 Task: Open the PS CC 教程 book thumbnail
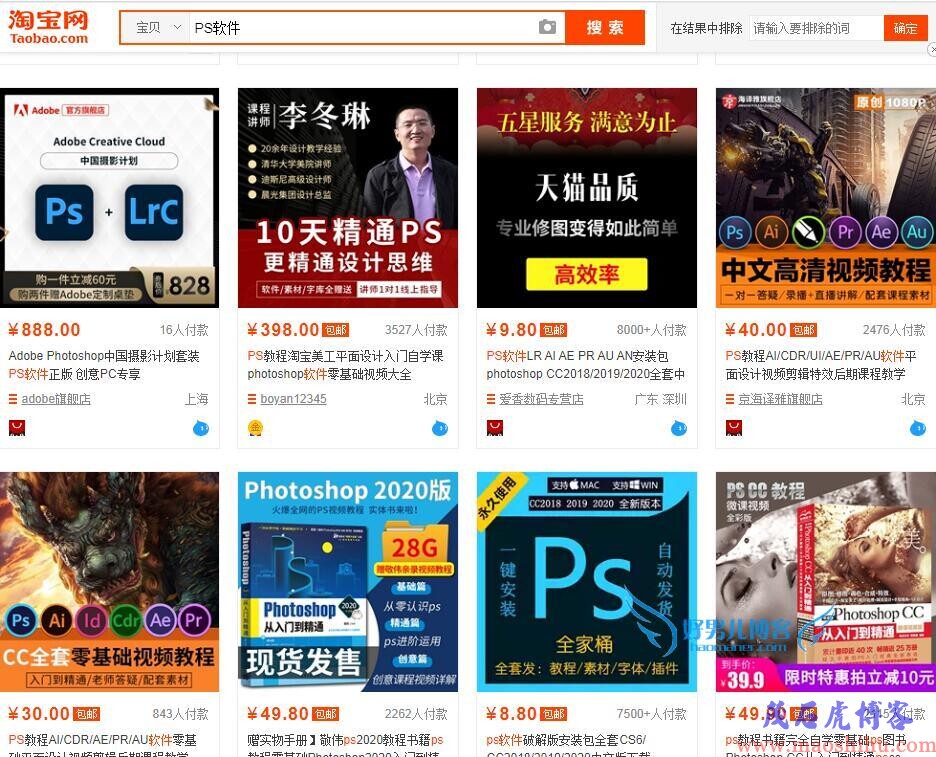(826, 582)
